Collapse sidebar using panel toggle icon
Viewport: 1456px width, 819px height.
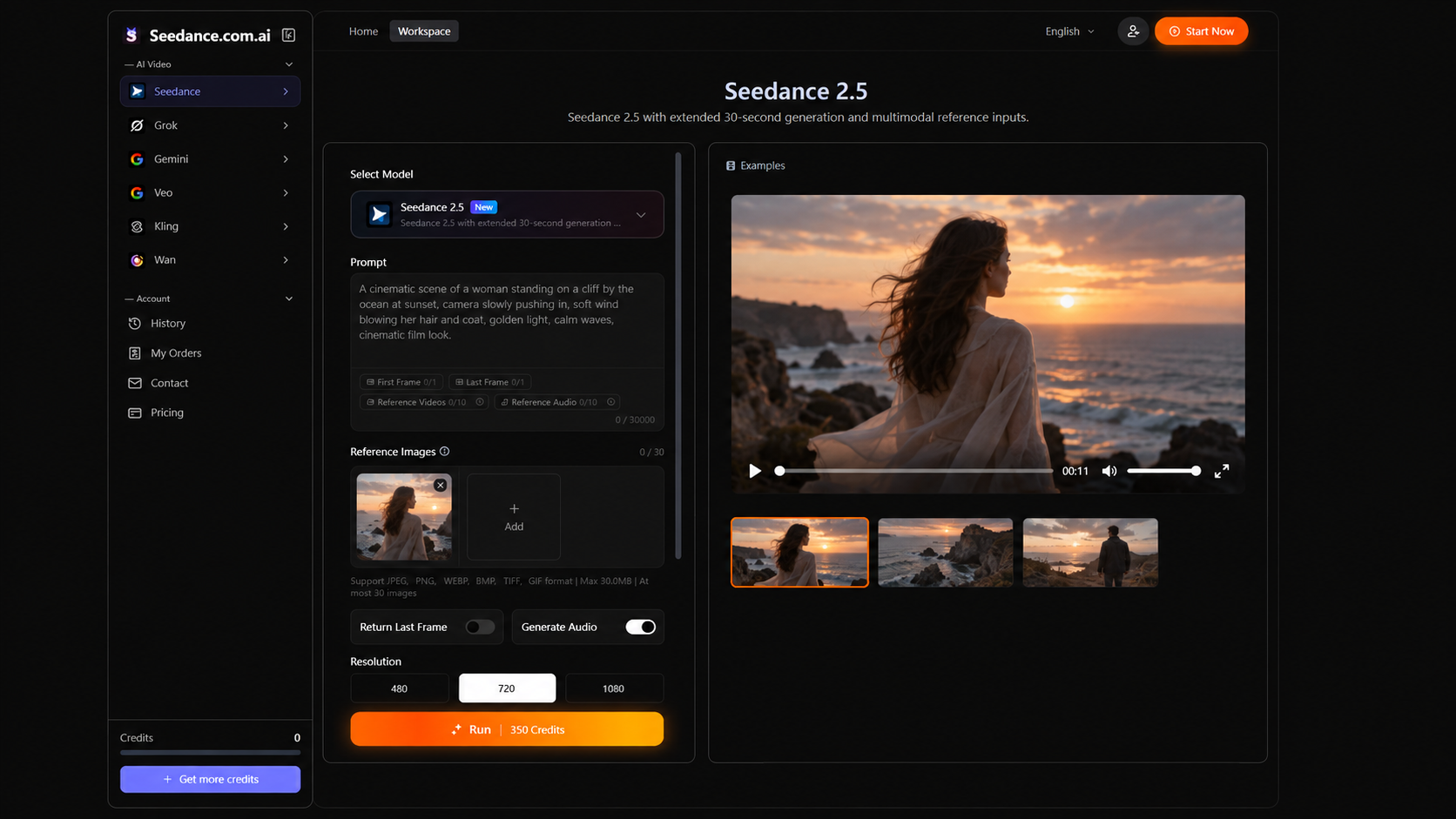pyautogui.click(x=288, y=35)
